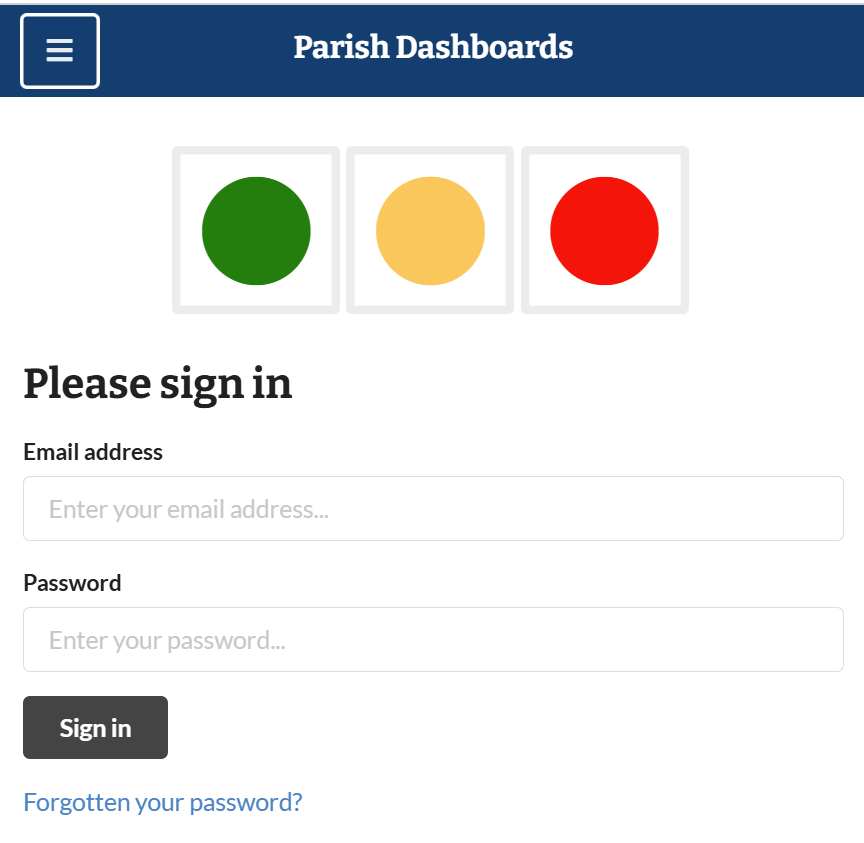Click the Password field label
The width and height of the screenshot is (864, 843).
(x=72, y=583)
